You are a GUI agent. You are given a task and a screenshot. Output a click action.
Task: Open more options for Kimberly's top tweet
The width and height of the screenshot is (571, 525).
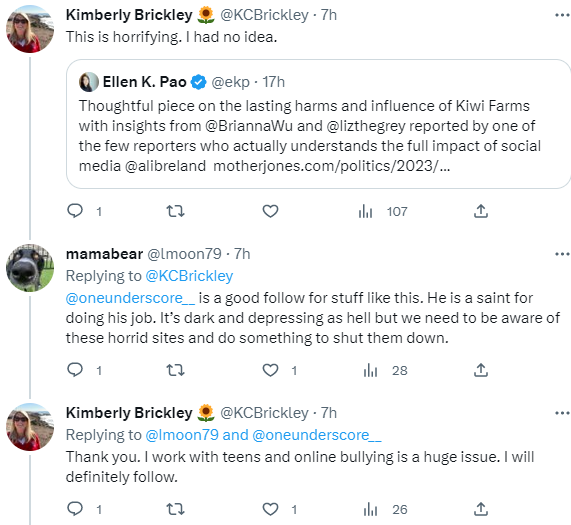(x=562, y=15)
